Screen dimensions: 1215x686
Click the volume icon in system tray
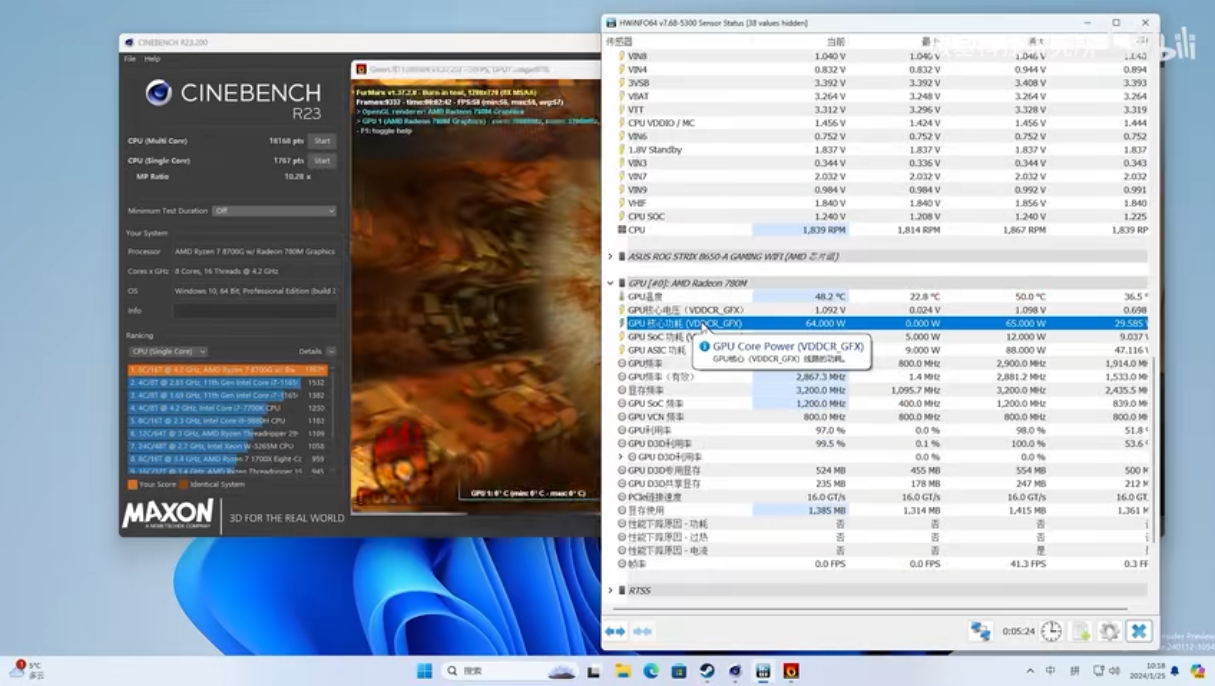(x=1115, y=671)
